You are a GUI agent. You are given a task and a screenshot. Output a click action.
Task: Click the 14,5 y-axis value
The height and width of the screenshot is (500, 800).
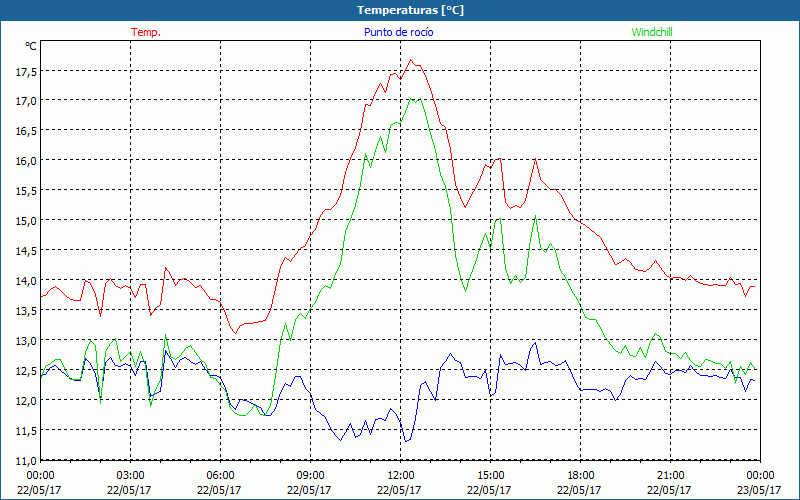tap(27, 251)
